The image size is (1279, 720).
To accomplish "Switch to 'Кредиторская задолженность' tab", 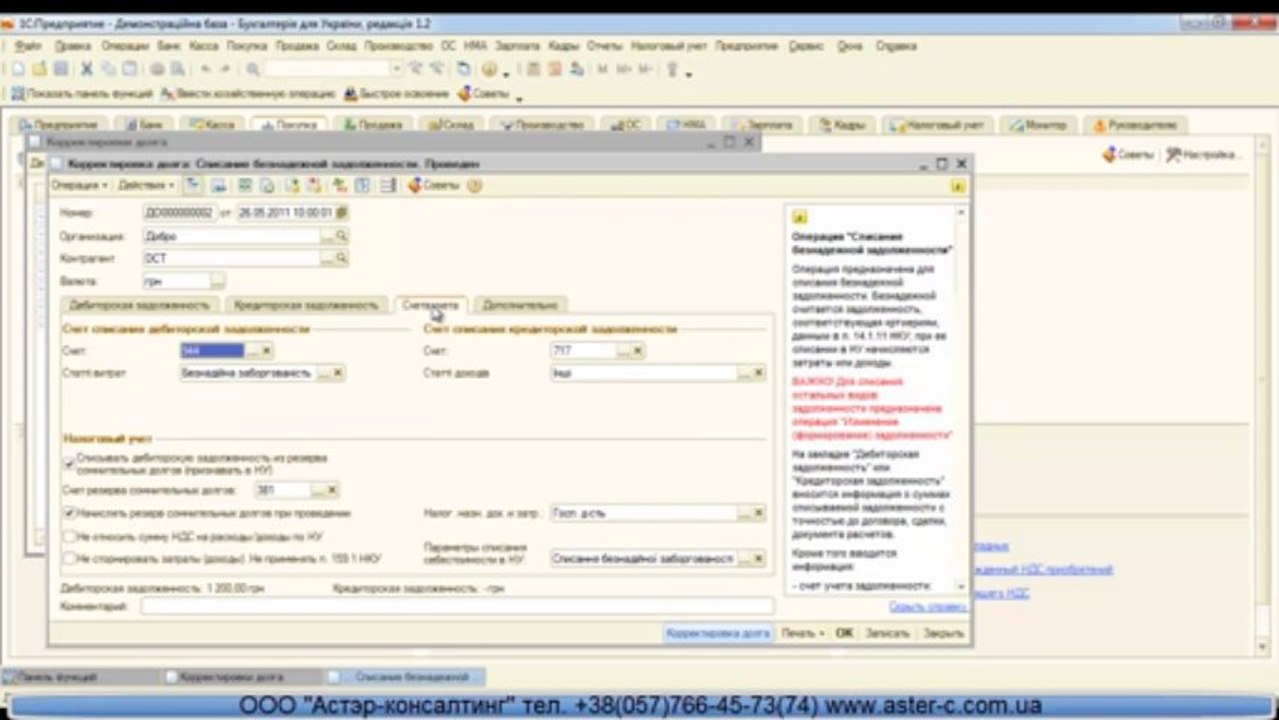I will [306, 305].
